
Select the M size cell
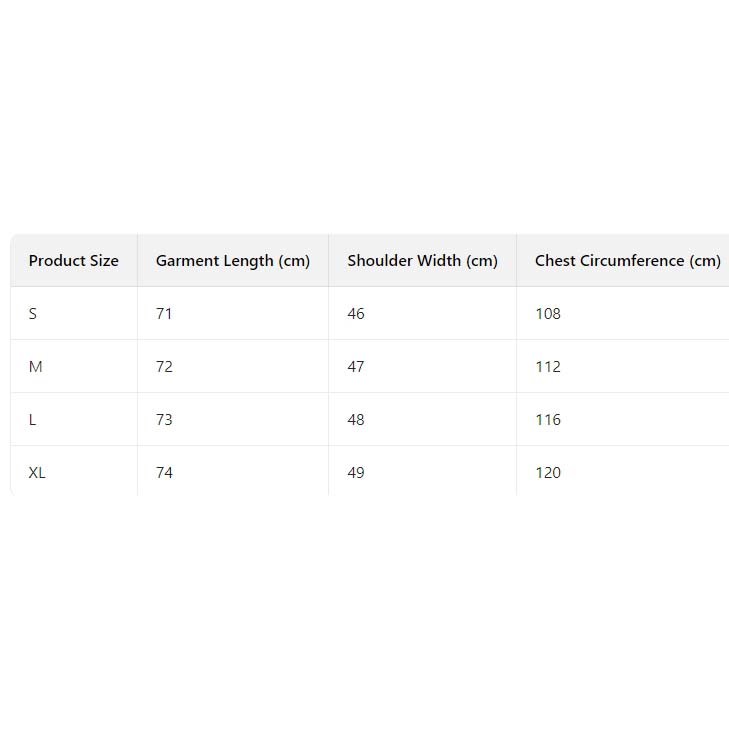coord(36,367)
